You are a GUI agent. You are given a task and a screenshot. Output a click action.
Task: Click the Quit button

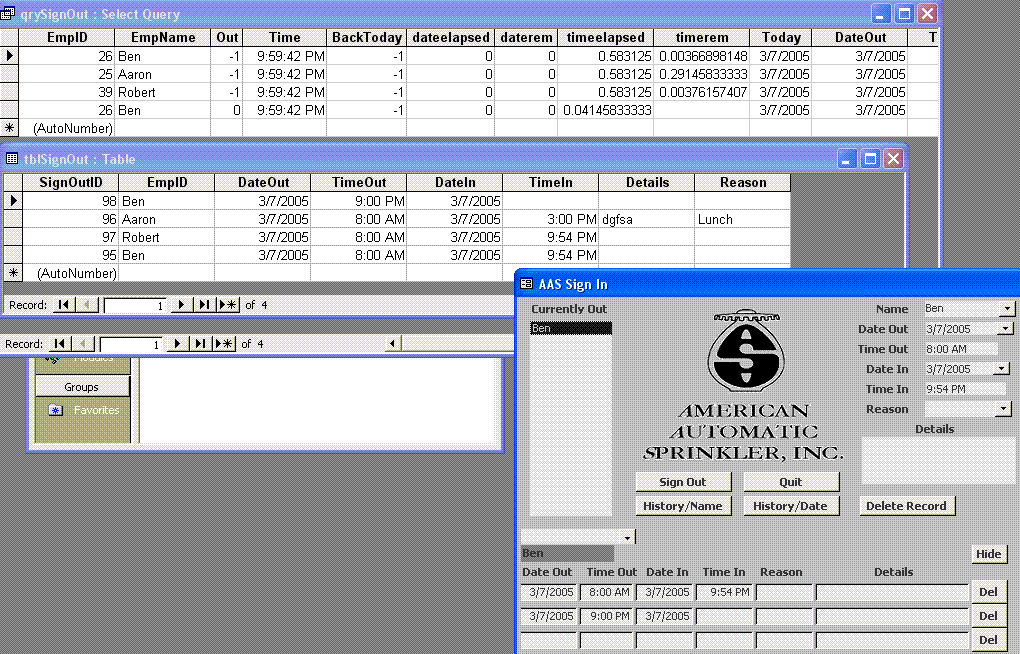[x=791, y=482]
